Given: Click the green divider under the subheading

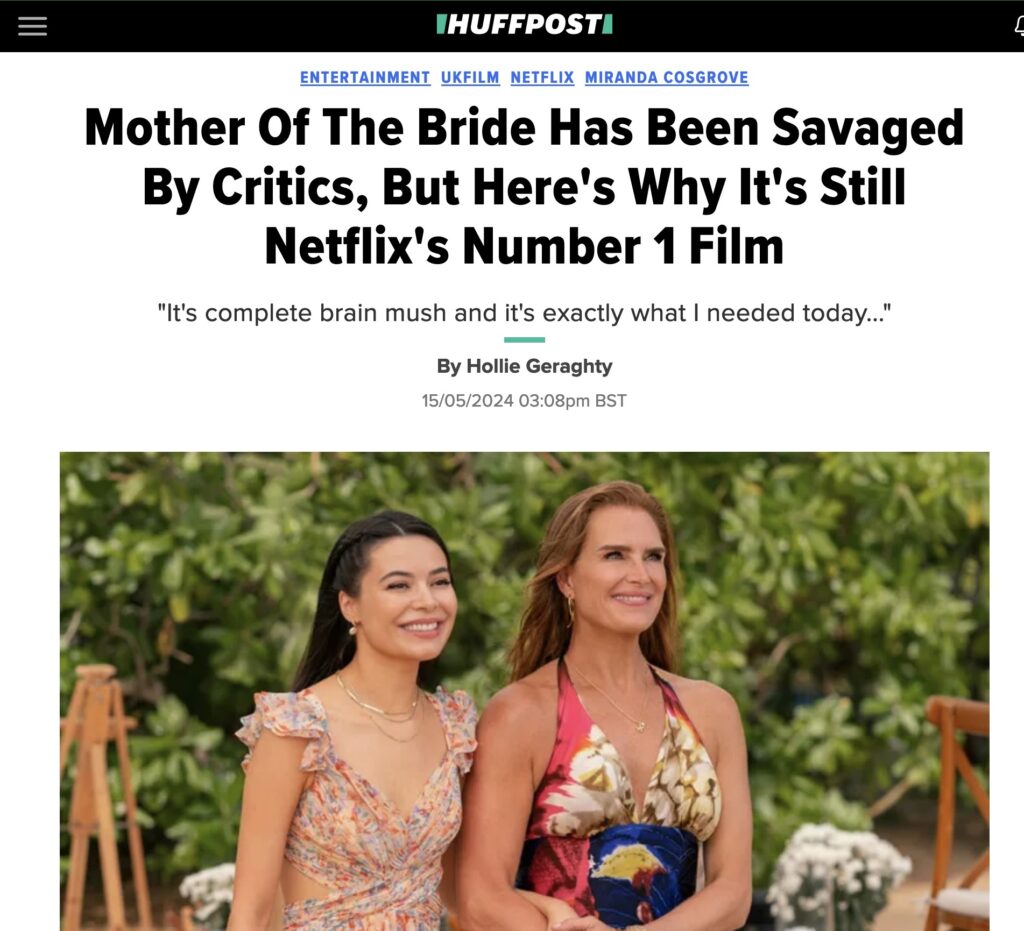Looking at the screenshot, I should pos(524,339).
